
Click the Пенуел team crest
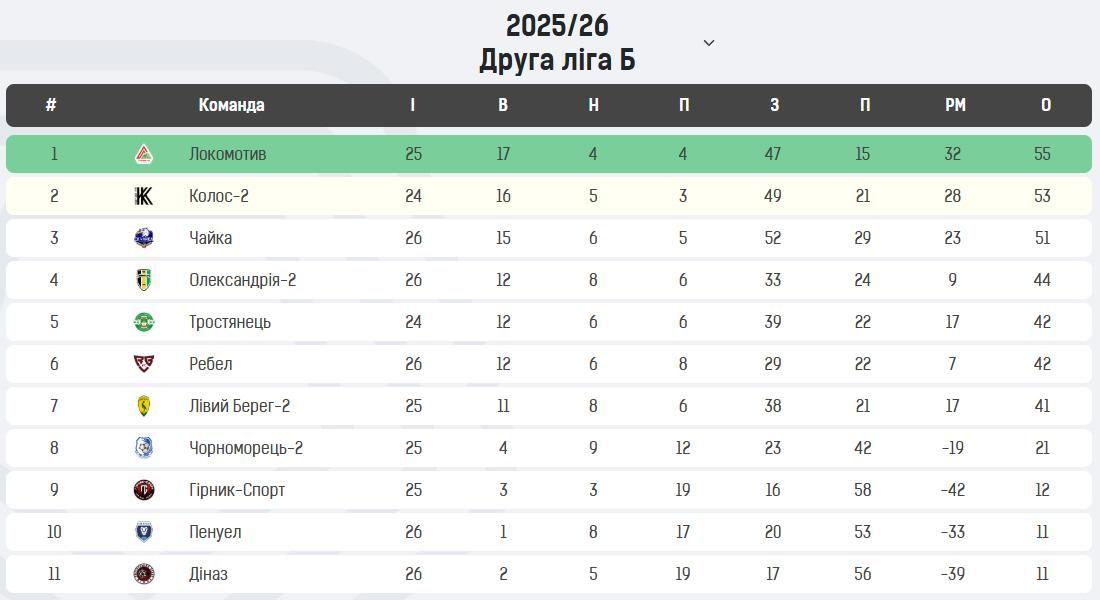144,532
